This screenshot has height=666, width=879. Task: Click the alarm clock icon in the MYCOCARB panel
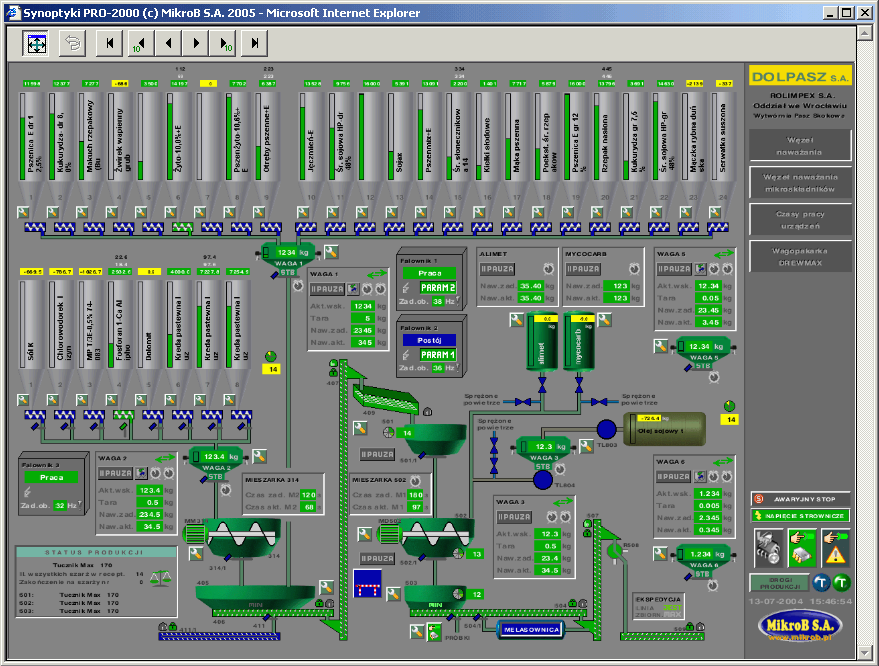(634, 269)
